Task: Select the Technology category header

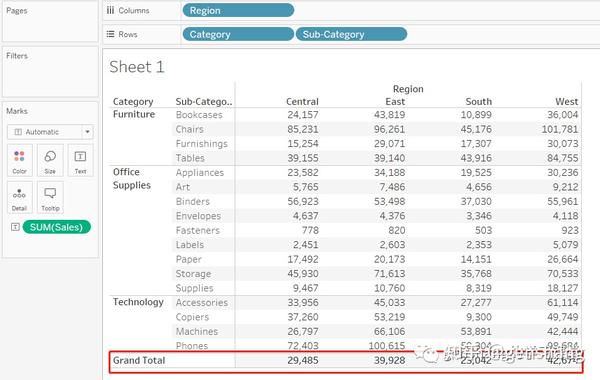Action: (x=138, y=302)
